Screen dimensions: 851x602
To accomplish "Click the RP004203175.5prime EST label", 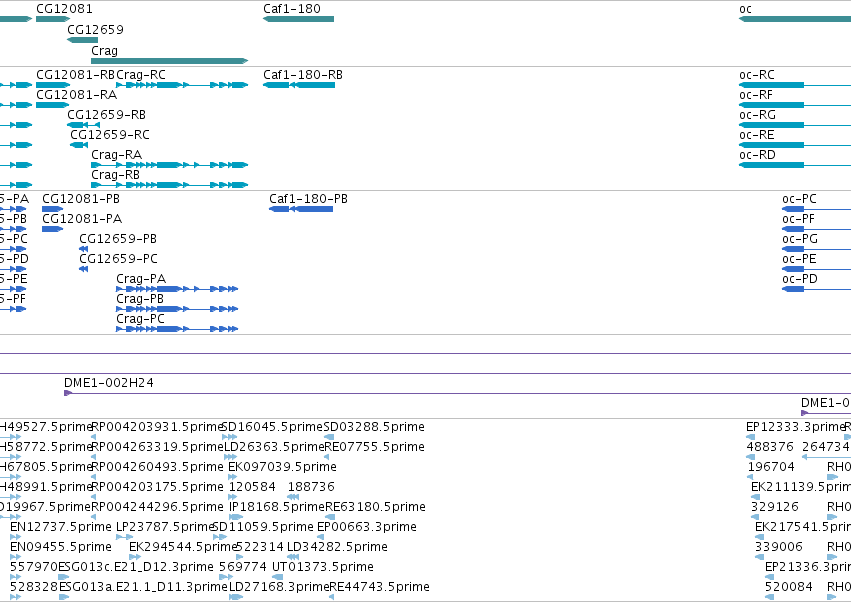I will pos(157,487).
